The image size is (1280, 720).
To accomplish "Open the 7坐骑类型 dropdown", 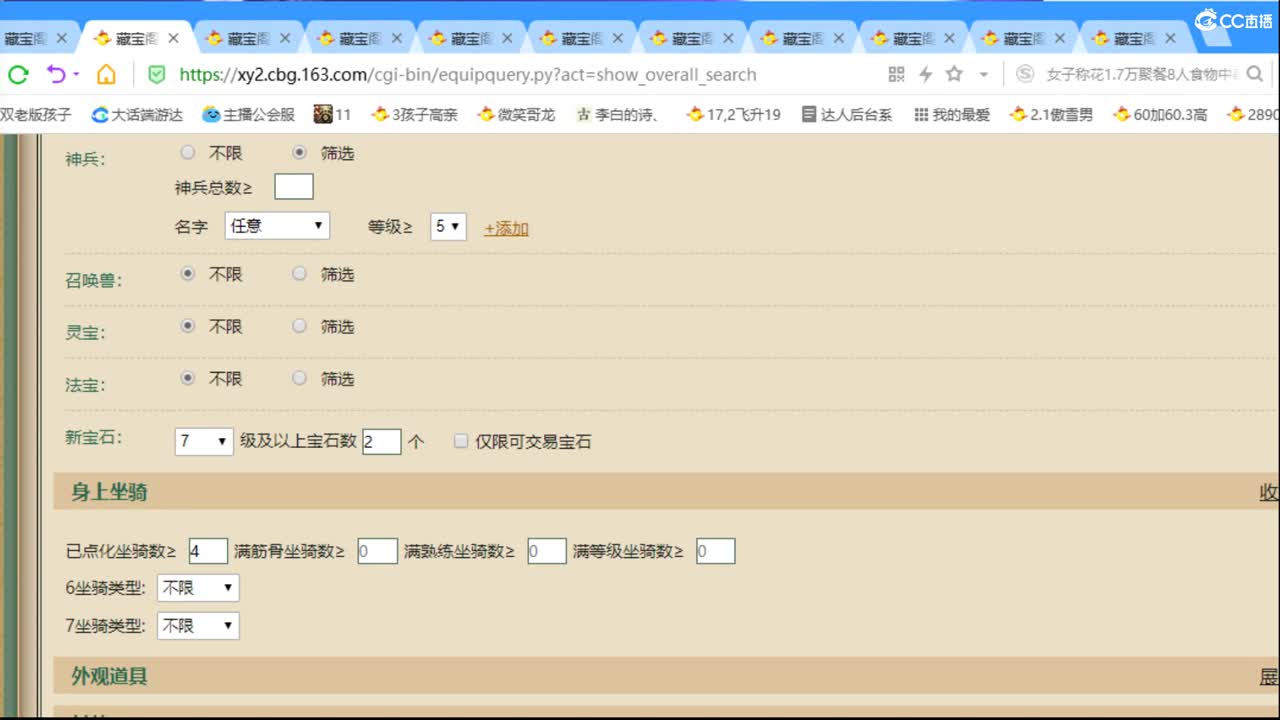I will [x=198, y=626].
